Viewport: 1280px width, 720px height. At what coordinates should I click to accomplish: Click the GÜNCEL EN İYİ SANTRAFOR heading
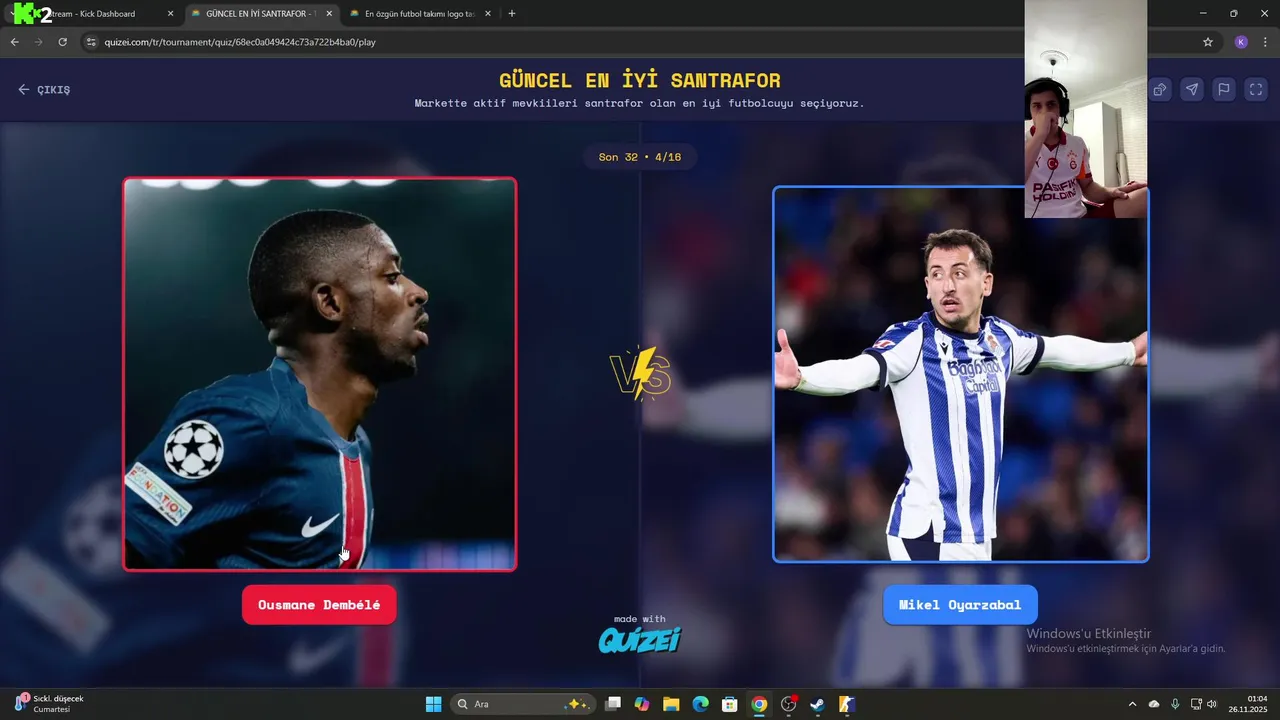640,80
